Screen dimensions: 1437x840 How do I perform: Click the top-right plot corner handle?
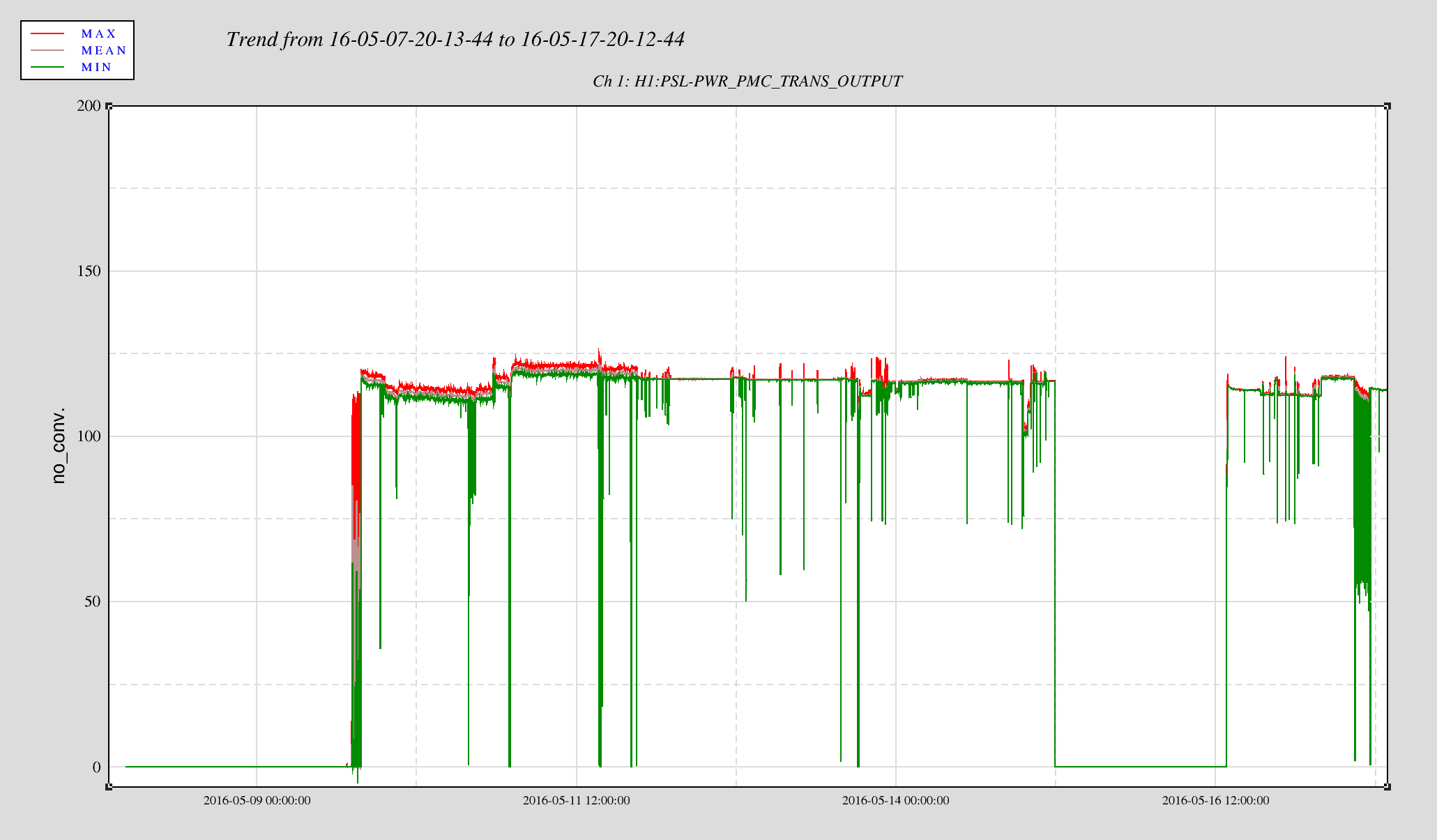tap(1387, 106)
